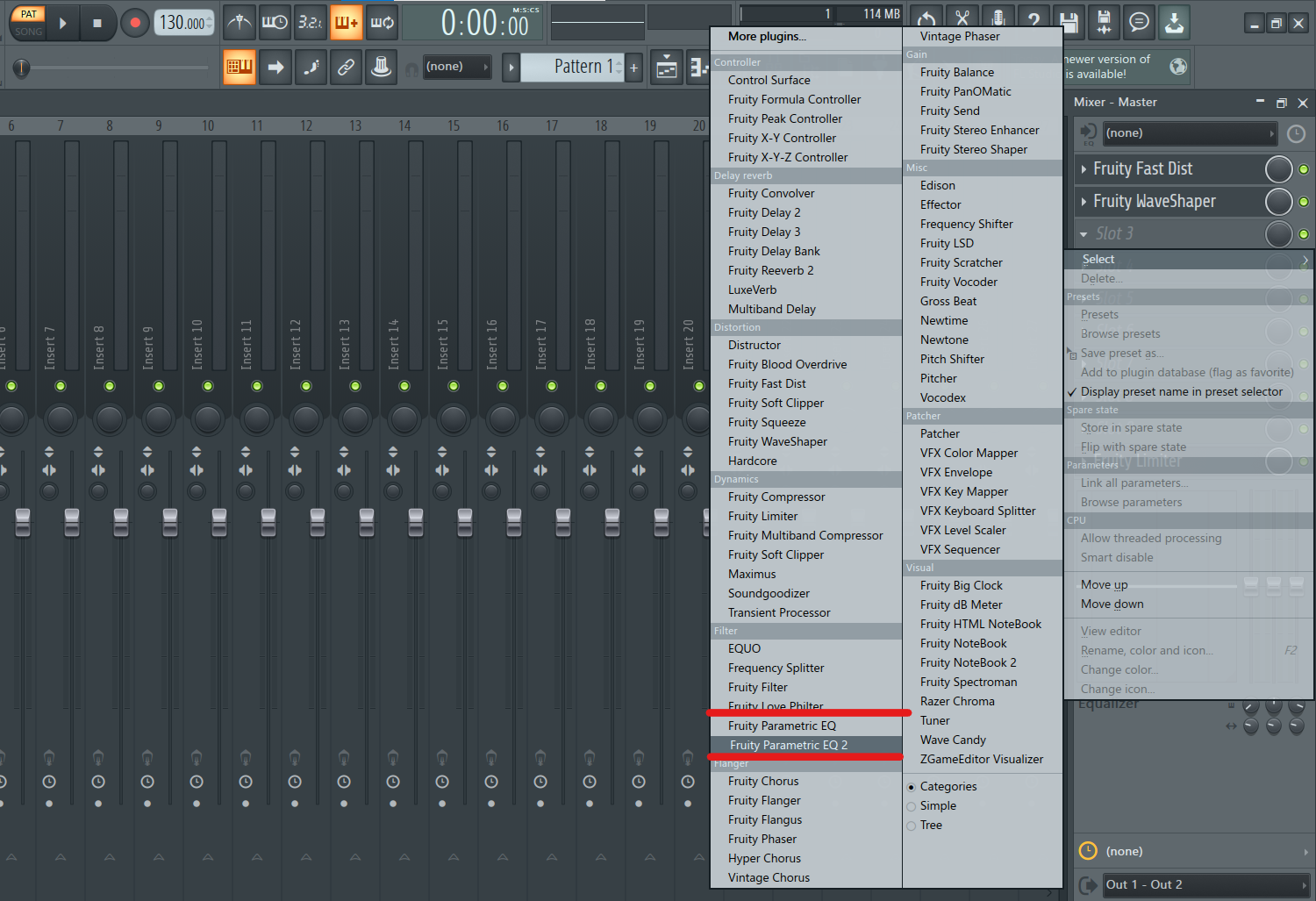Toggle blend recording overdub icon
Screen dimensions: 1316x901
[346, 22]
